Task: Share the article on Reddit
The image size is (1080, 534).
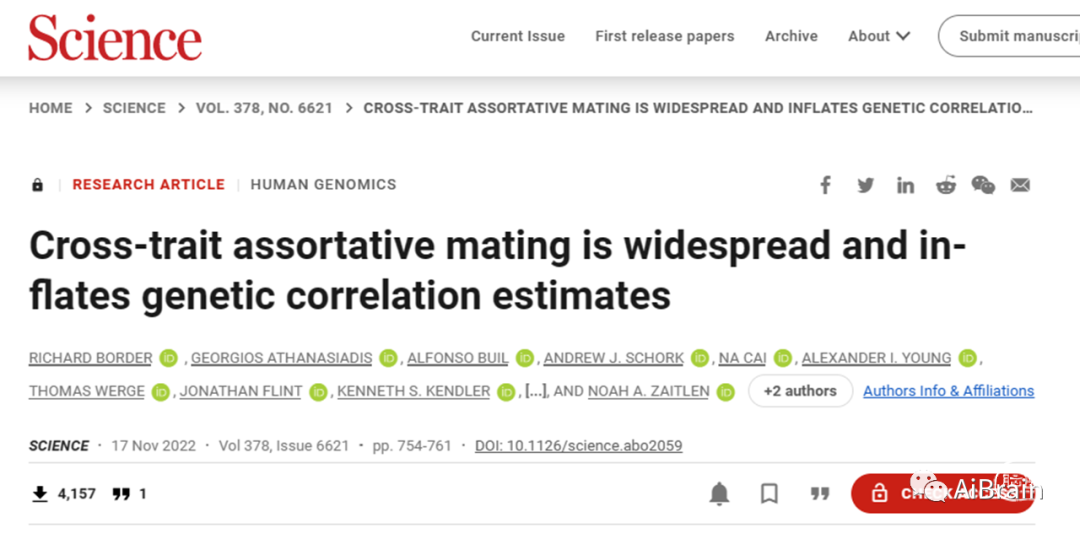Action: (946, 185)
